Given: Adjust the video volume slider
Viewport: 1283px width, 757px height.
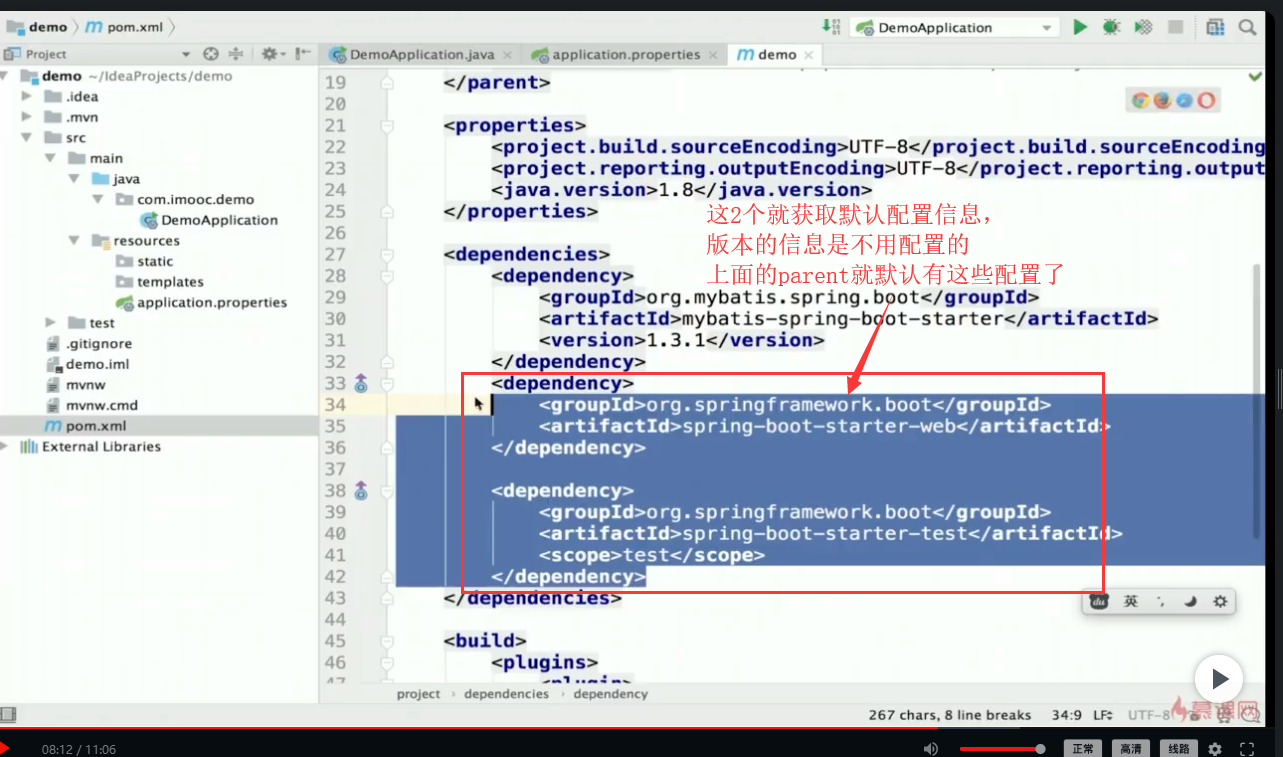Looking at the screenshot, I should coord(1001,749).
